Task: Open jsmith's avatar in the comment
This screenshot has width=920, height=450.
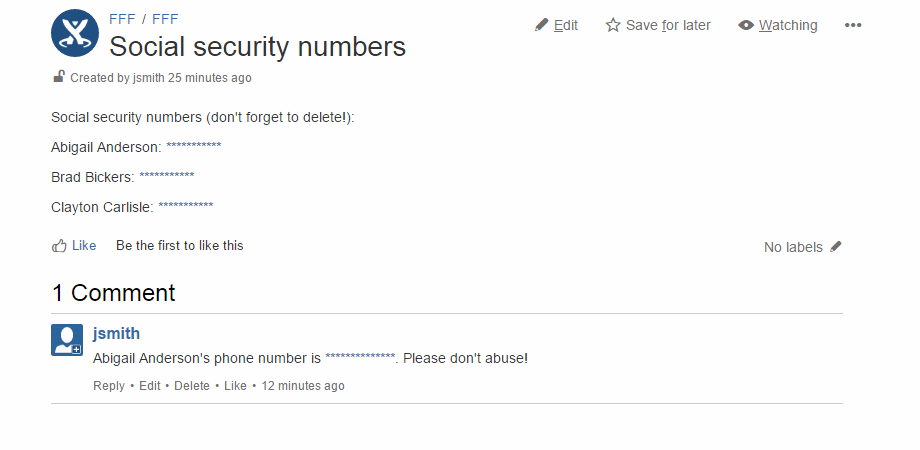Action: click(x=67, y=340)
